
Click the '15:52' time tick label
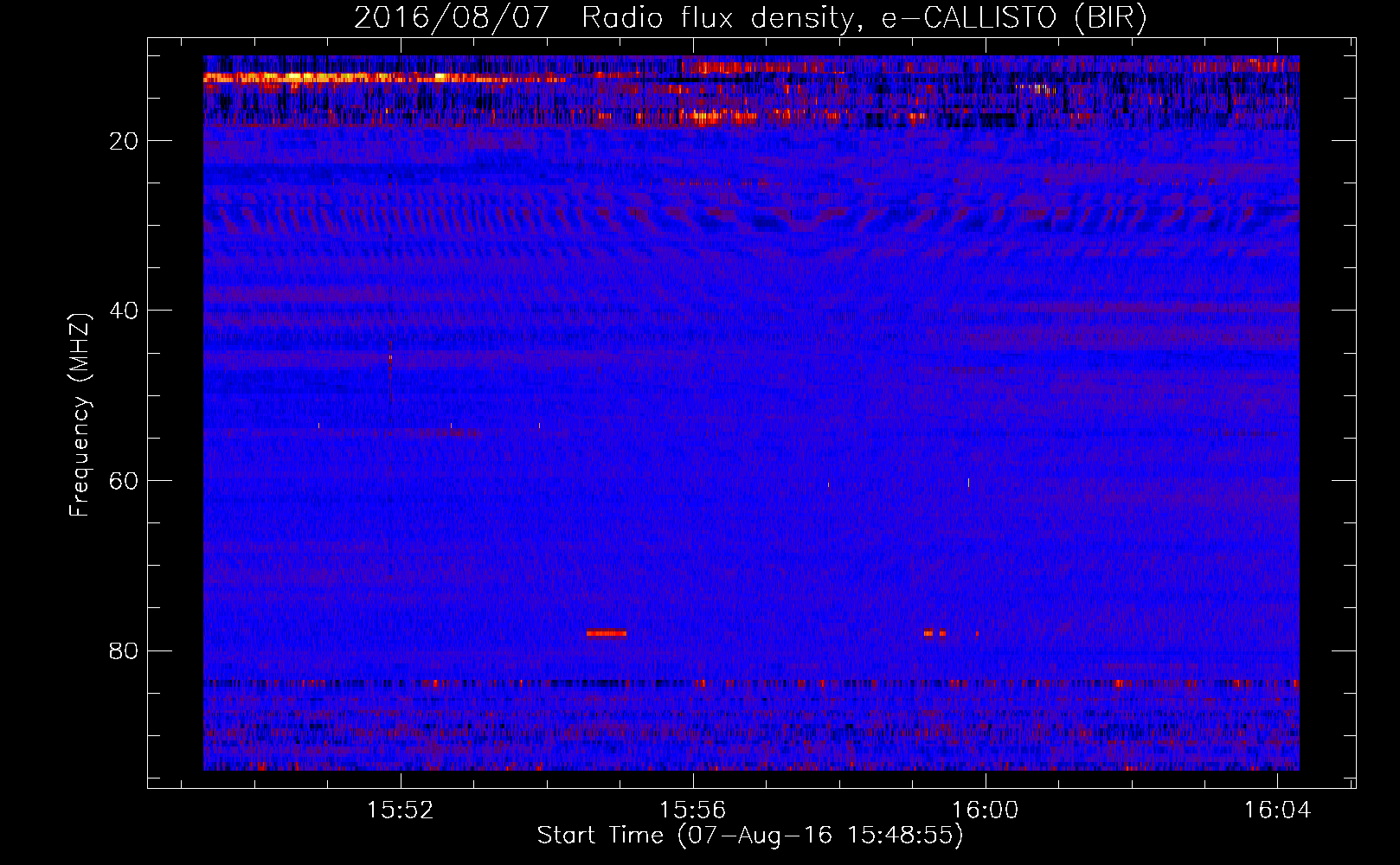(x=400, y=811)
